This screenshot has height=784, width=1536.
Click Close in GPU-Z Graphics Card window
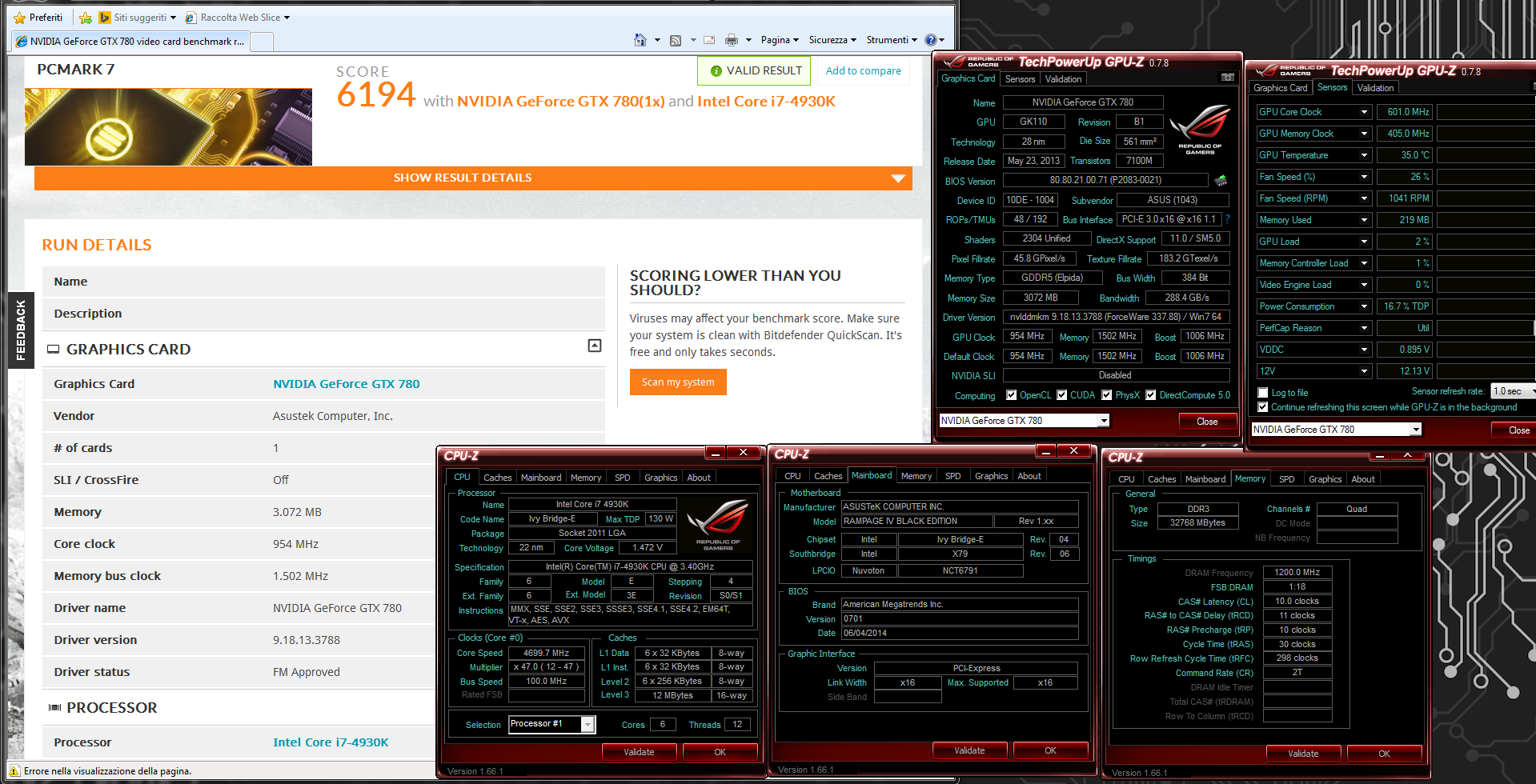point(1207,422)
